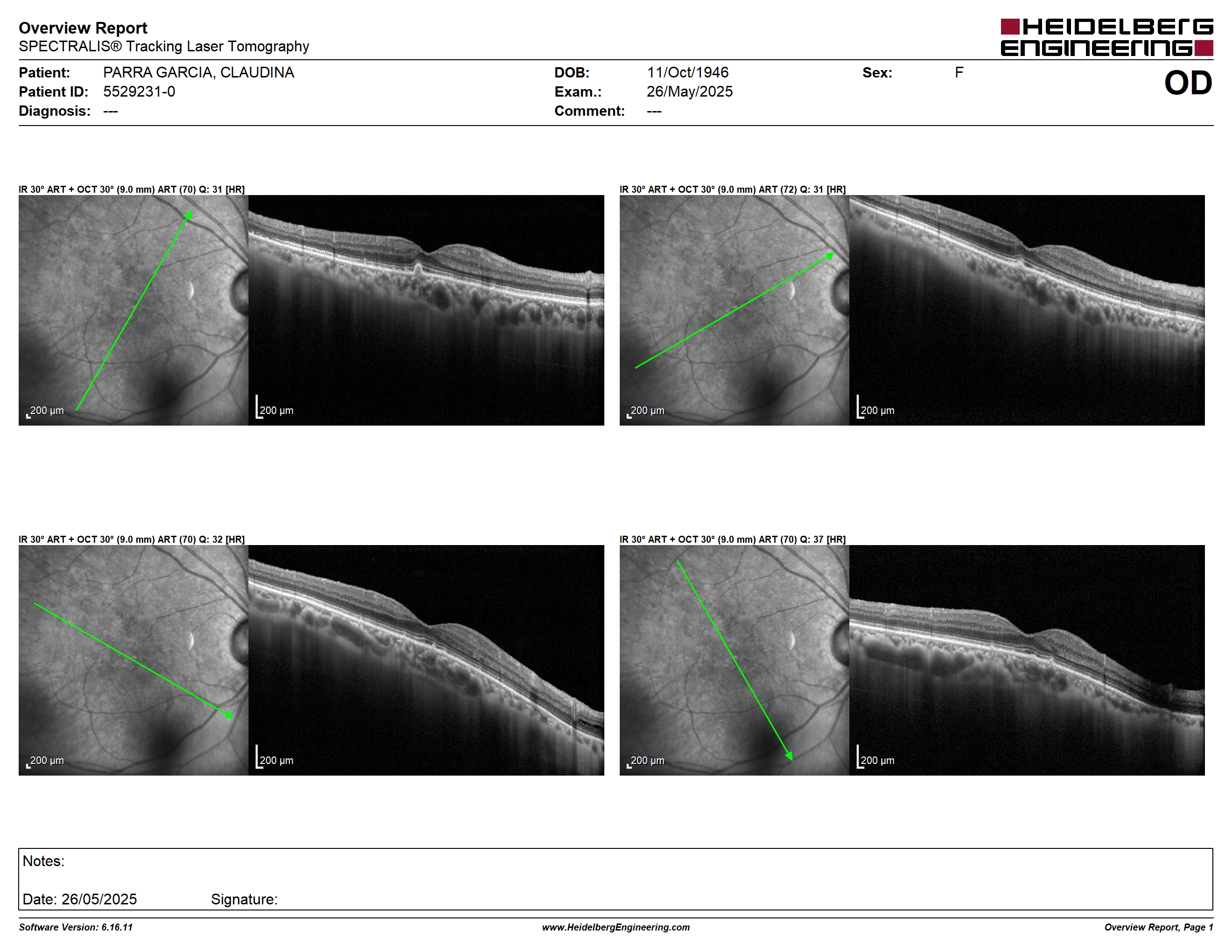Click the DOB value 11/Oct/1946
Viewport: 1232px width, 952px height.
pos(688,72)
